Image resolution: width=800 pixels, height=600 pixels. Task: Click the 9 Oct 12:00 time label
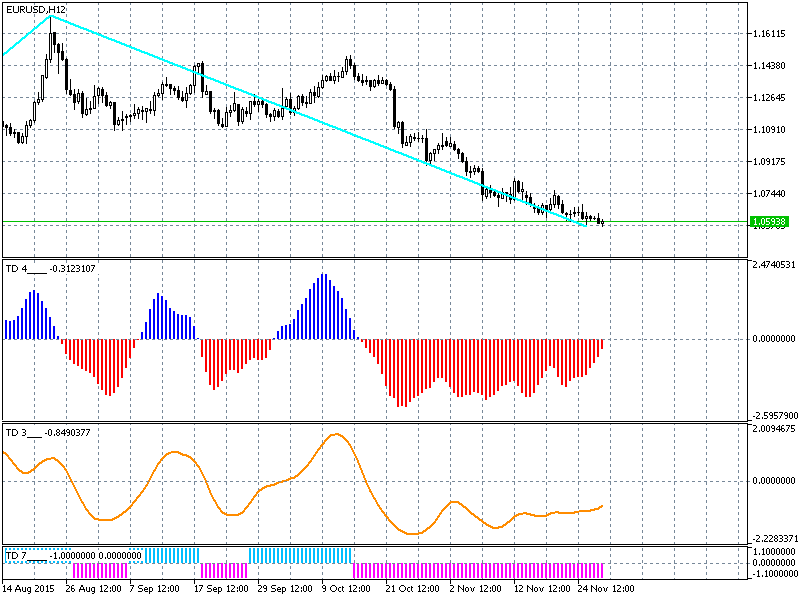[x=347, y=589]
